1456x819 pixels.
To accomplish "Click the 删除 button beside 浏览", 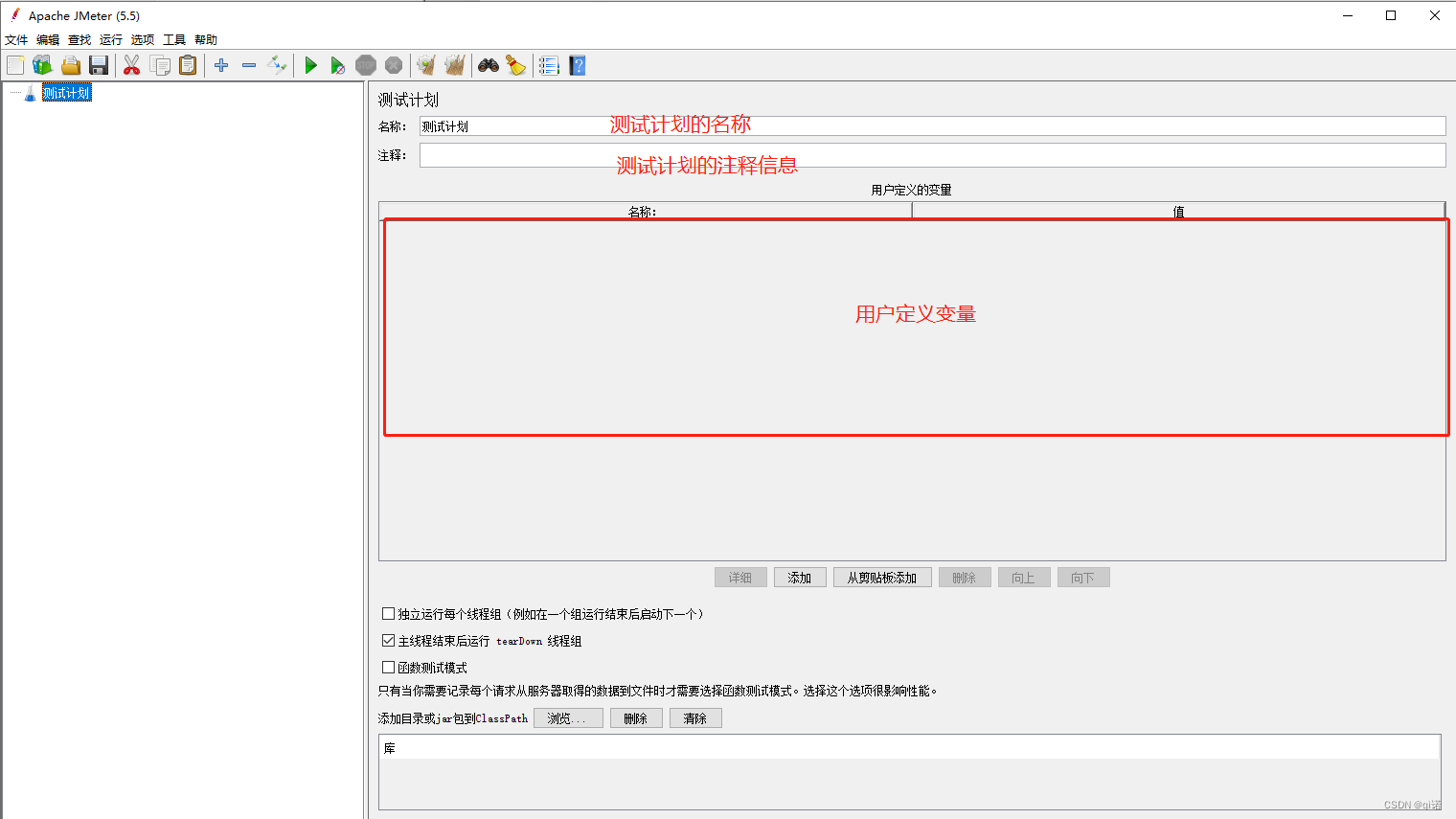I will click(636, 718).
